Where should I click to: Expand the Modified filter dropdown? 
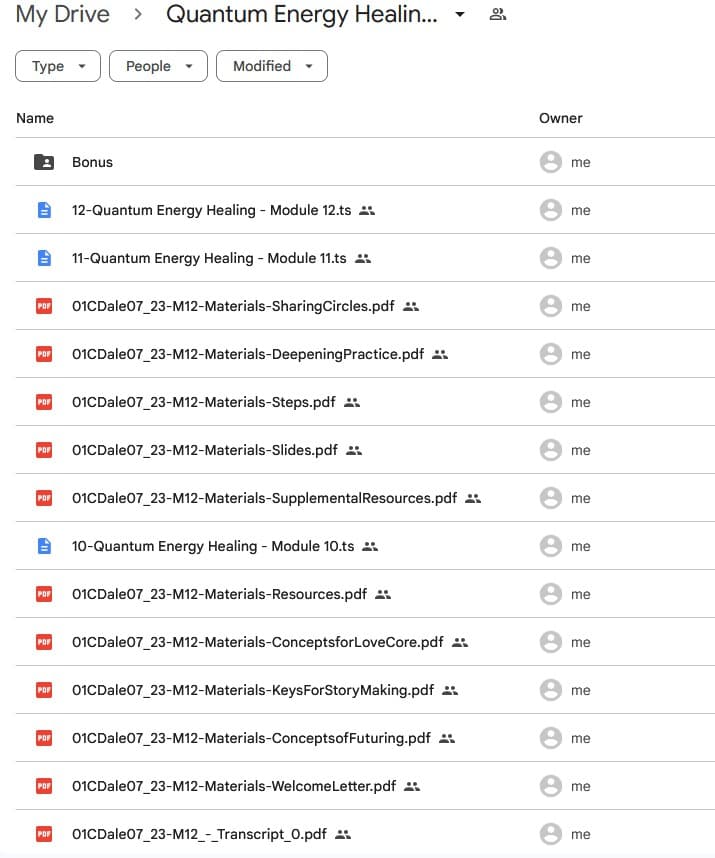(272, 66)
